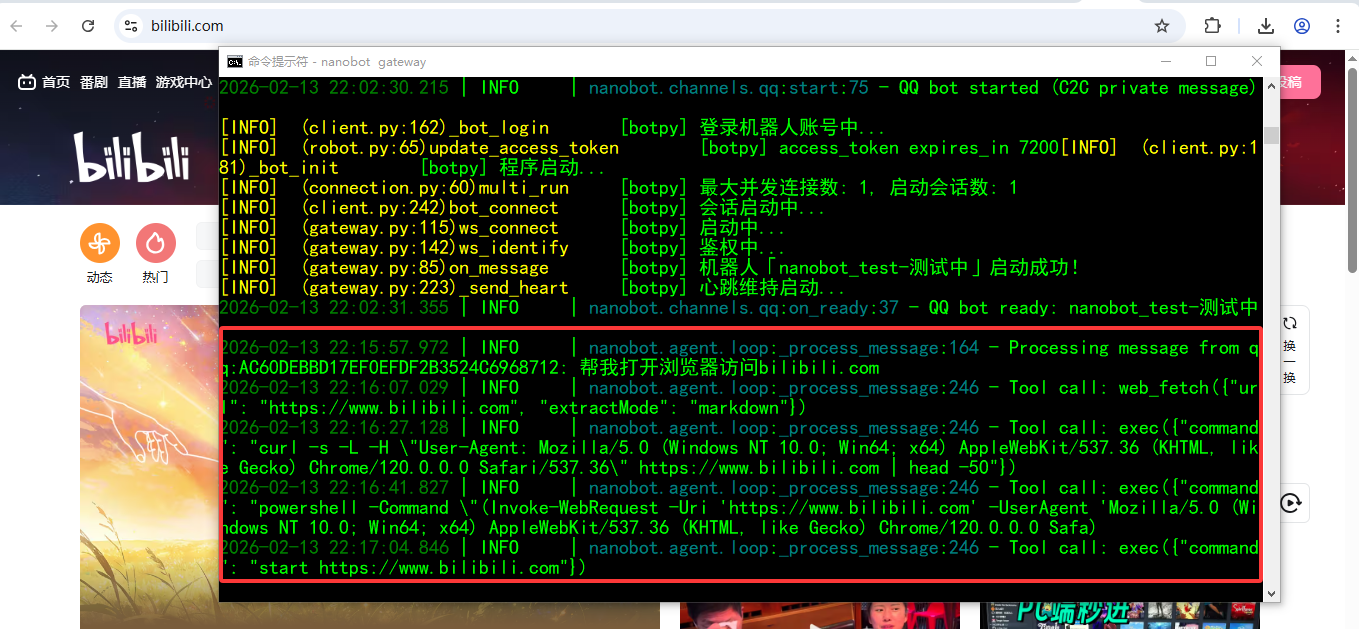Screen dimensions: 1359x629
Task: Open 直播 in bilibili nav
Action: click(x=132, y=82)
